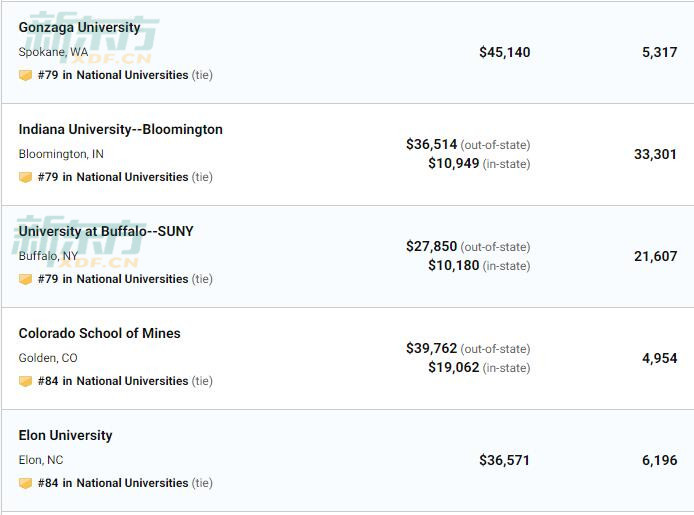Click the badge icon beside Gonzaga's #79 ranking
The image size is (694, 515).
pos(25,75)
